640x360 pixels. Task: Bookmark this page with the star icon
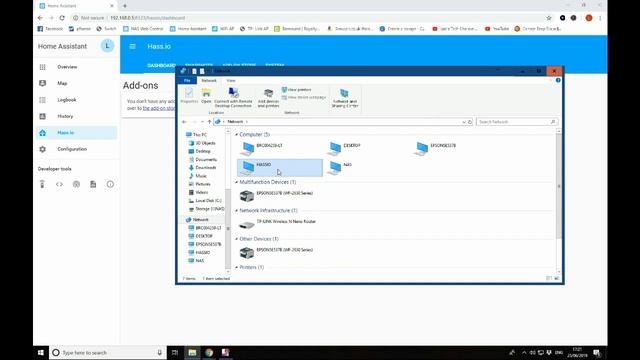(x=549, y=18)
